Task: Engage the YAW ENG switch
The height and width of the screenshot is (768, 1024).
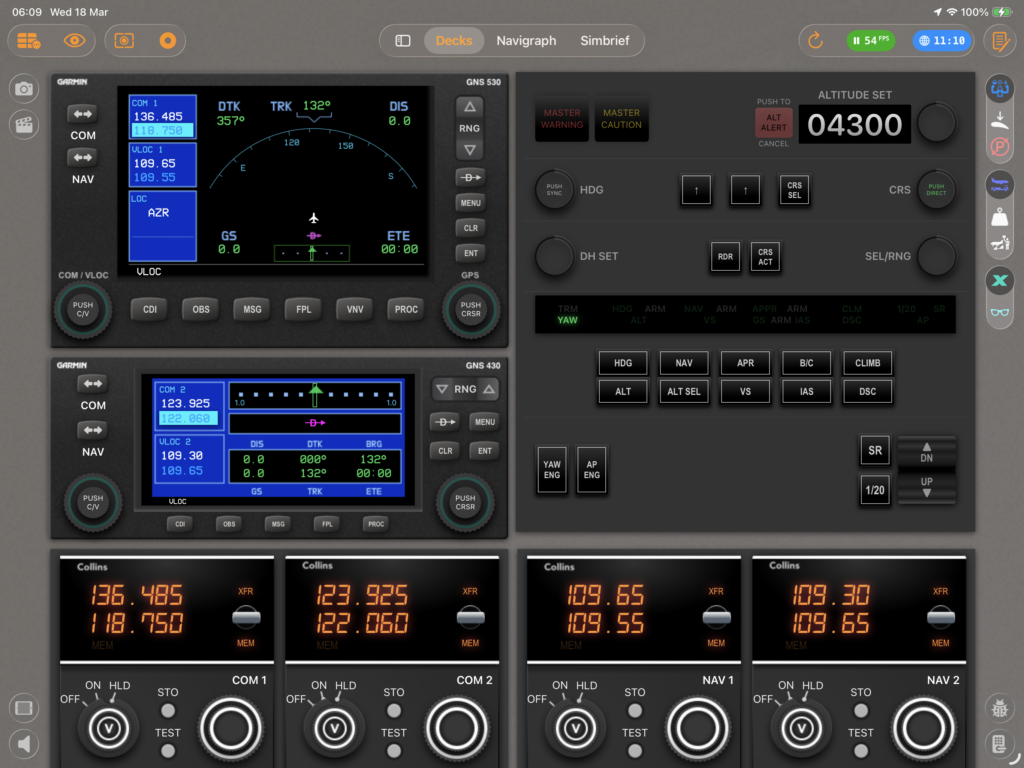Action: click(x=552, y=469)
